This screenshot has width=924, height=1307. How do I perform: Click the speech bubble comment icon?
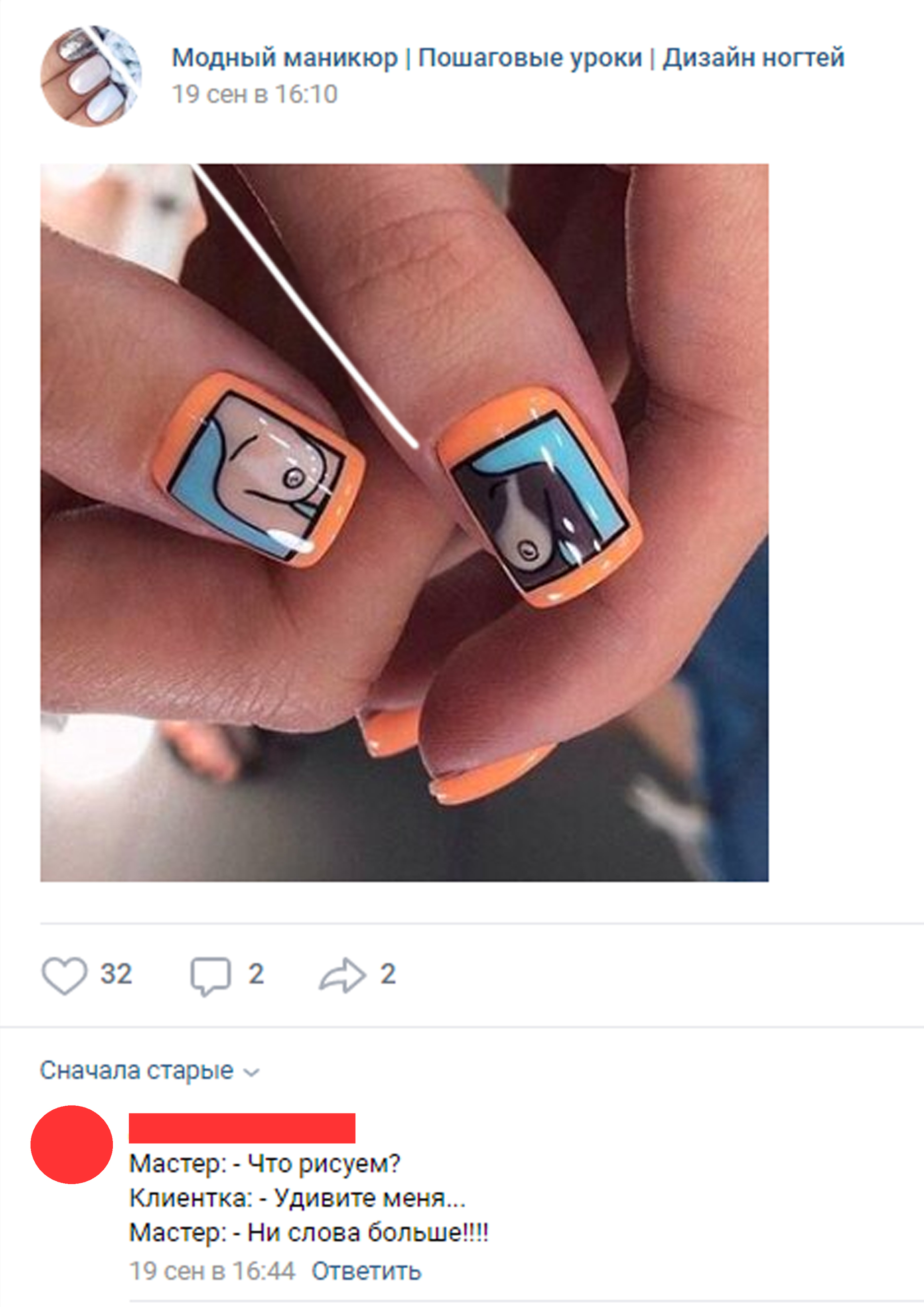[210, 975]
